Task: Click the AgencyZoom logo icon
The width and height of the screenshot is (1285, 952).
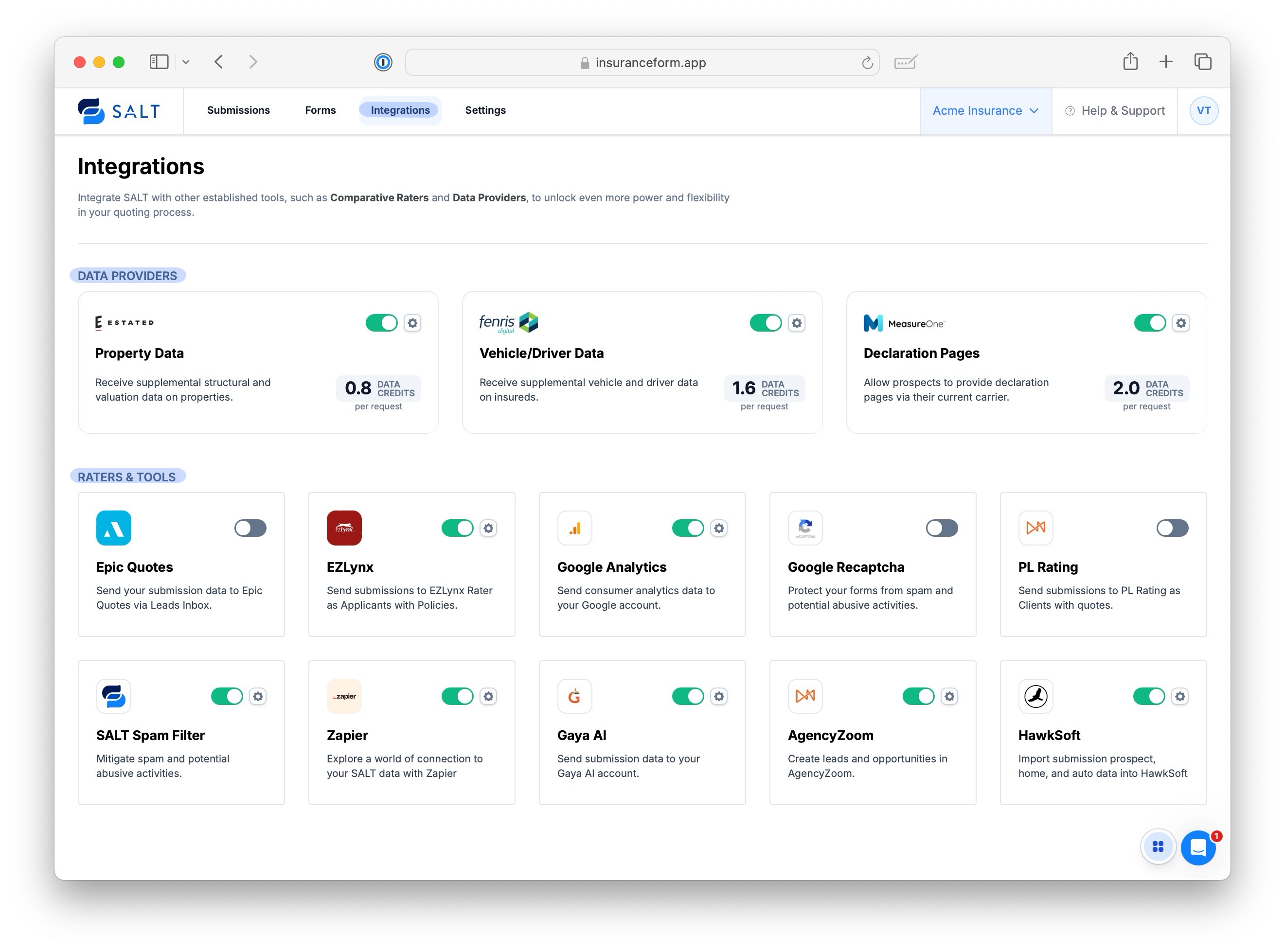Action: tap(805, 696)
